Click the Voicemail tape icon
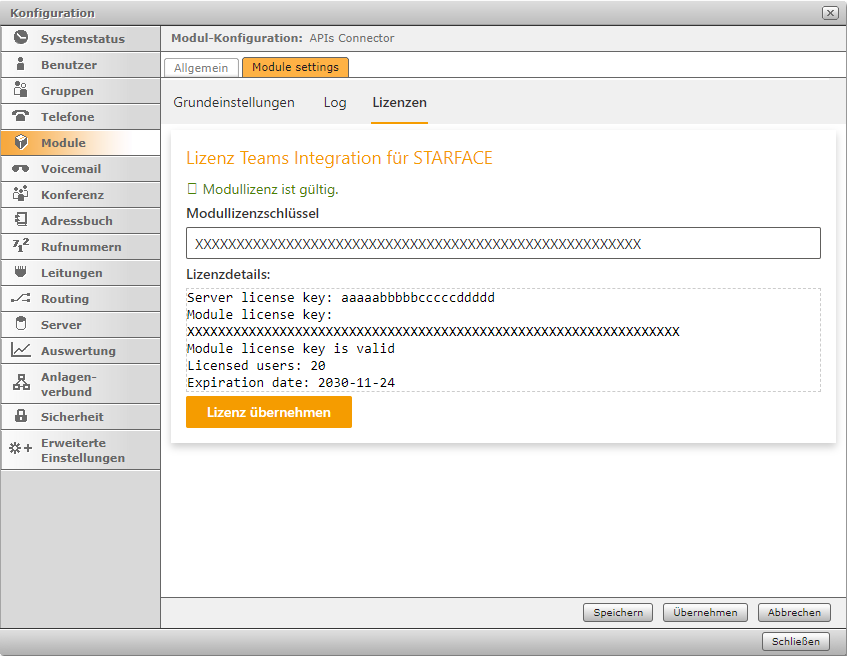 click(21, 169)
